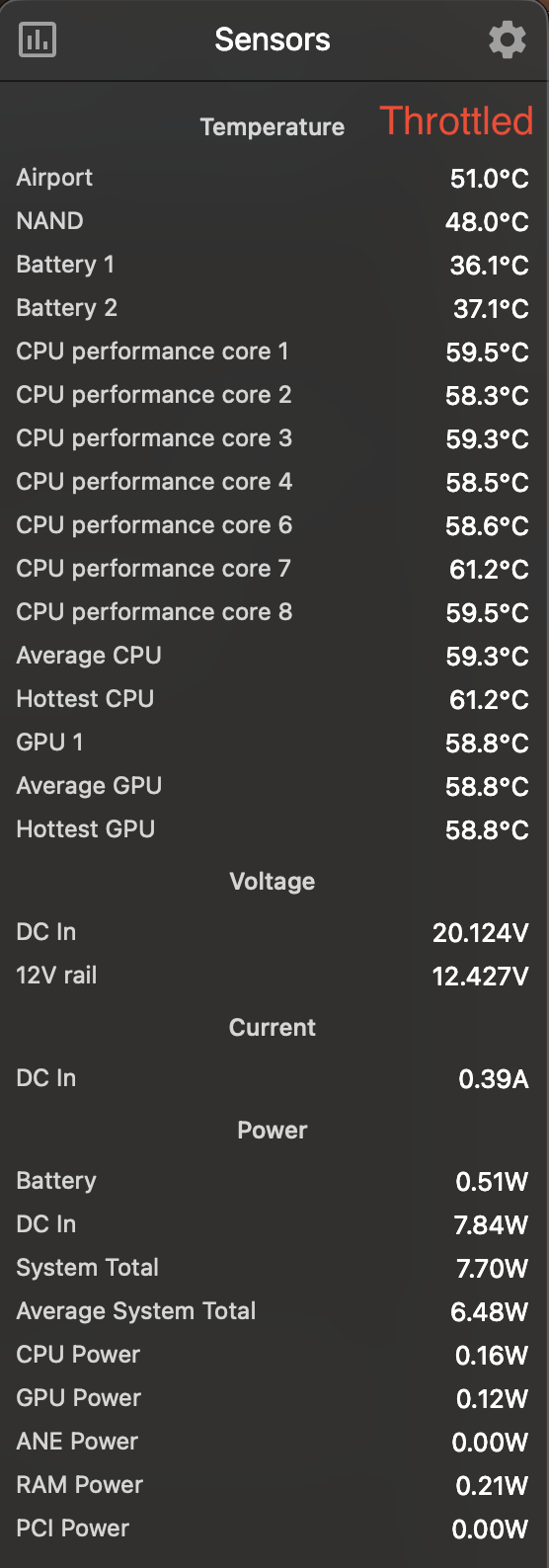Screen dimensions: 549x1568
Task: Open the settings gear icon
Action: pos(508,39)
